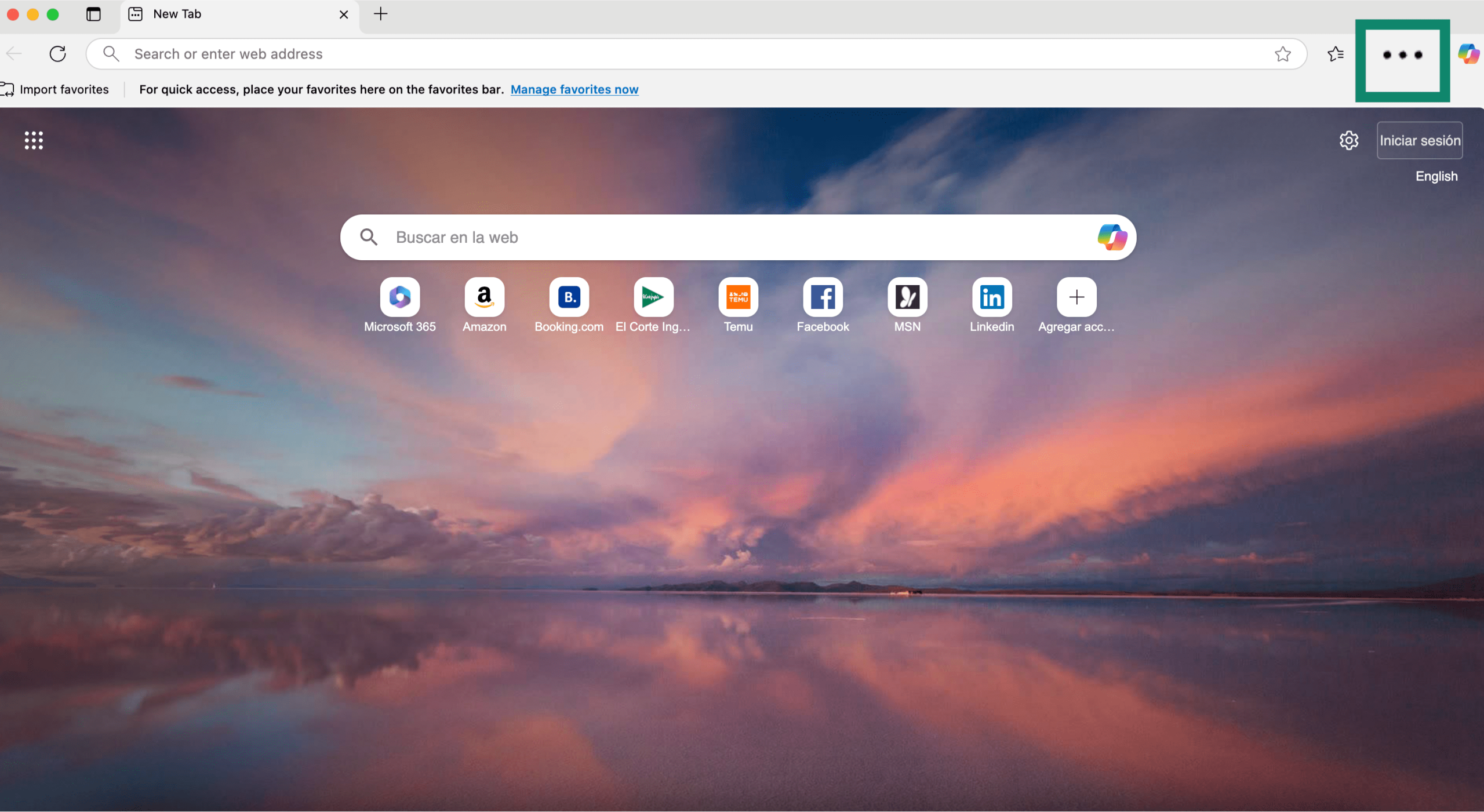Open the Microsoft 365 shortcut
The image size is (1484, 812).
399,304
